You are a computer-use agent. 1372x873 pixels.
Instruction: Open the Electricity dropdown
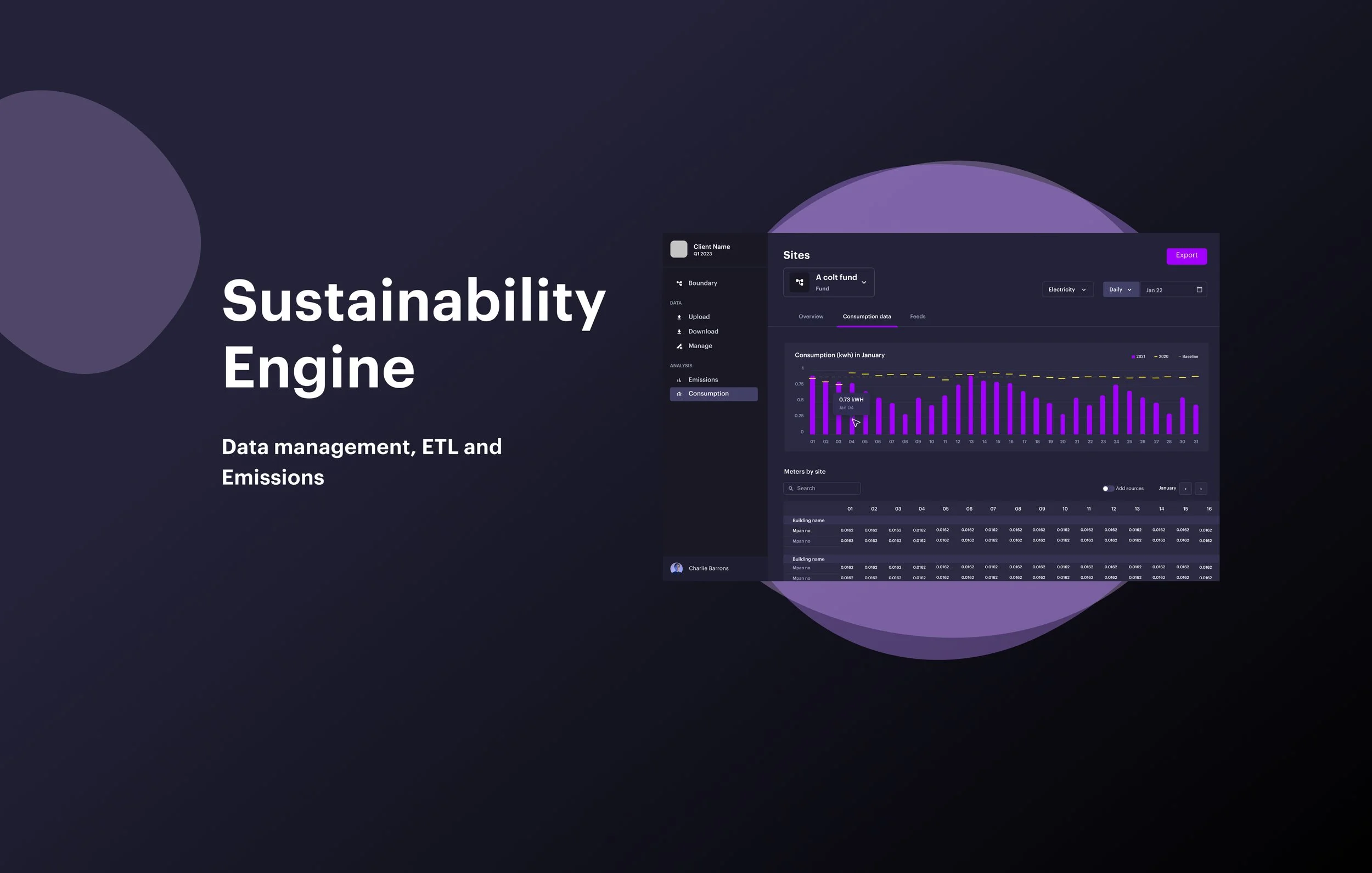coord(1067,290)
